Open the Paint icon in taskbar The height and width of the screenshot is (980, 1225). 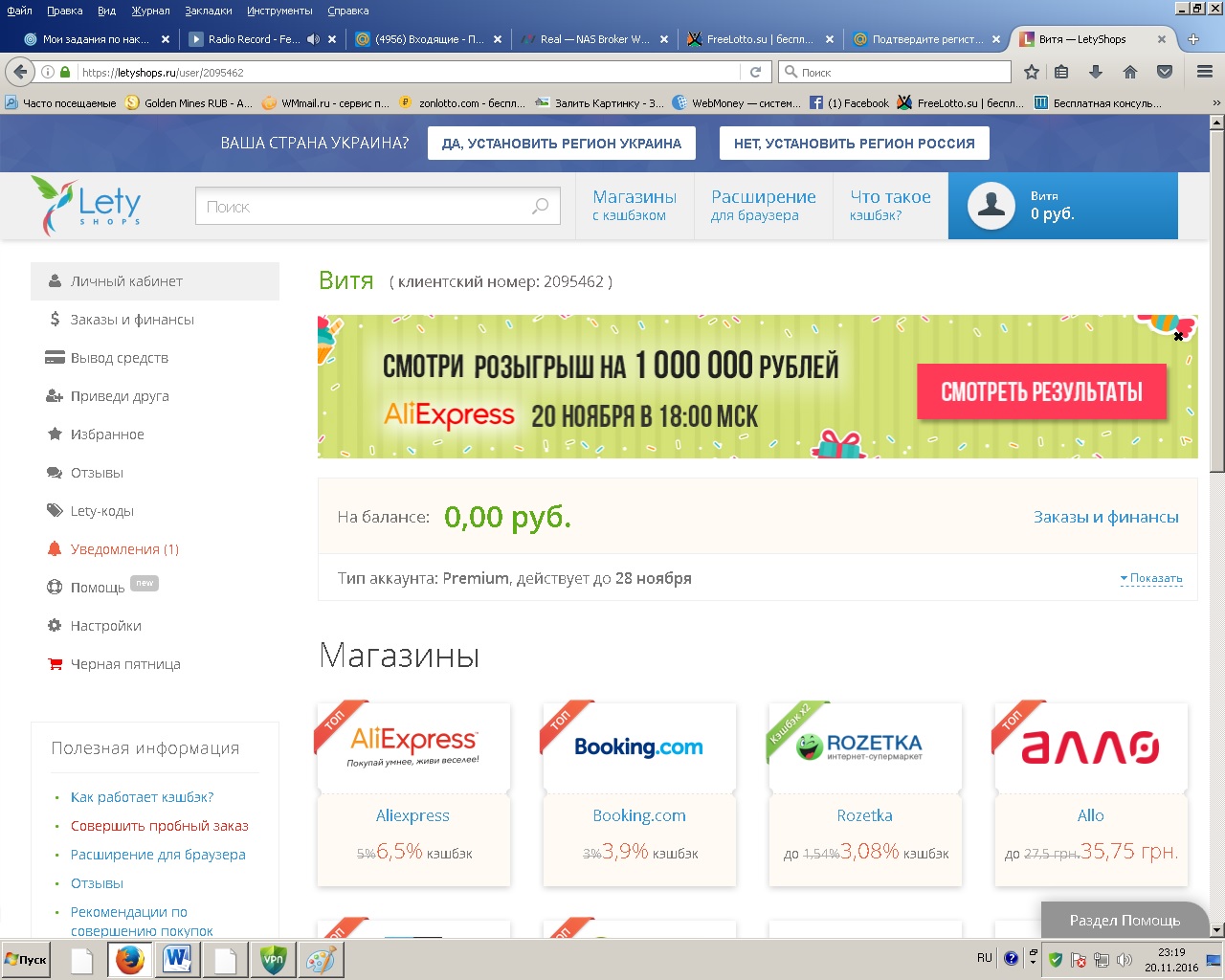pos(321,959)
